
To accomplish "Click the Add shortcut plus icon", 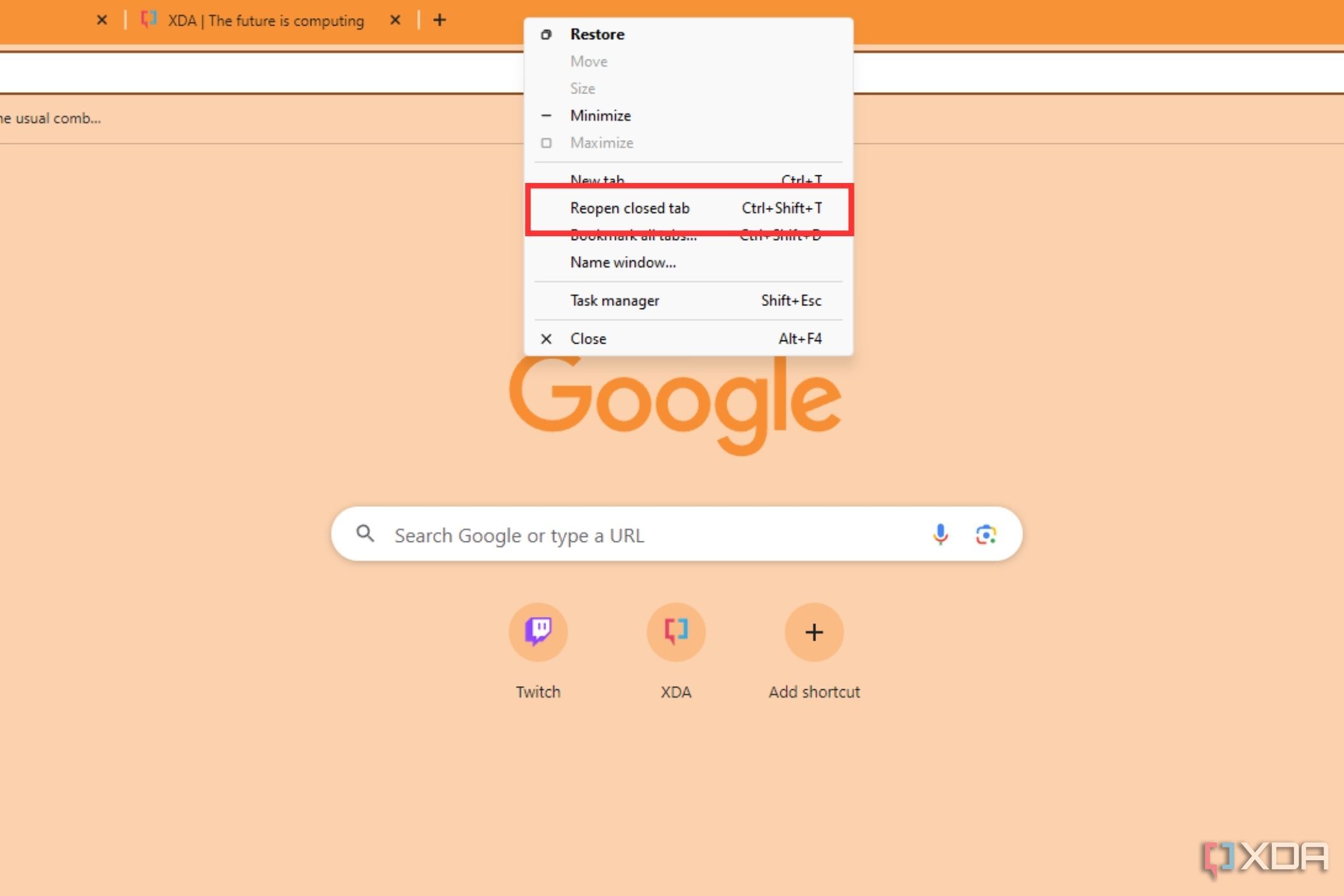I will 813,632.
